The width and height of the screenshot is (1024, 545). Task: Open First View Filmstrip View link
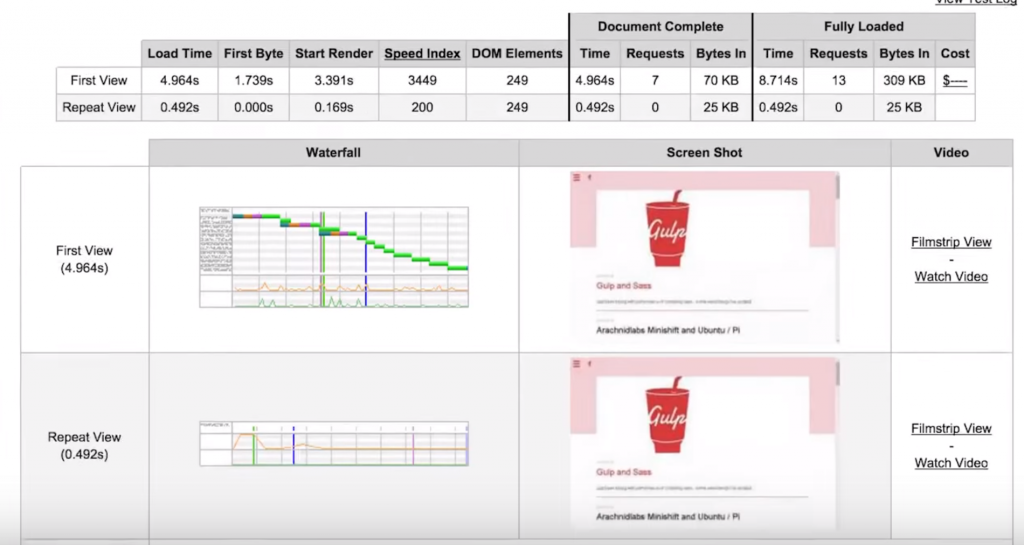point(951,242)
